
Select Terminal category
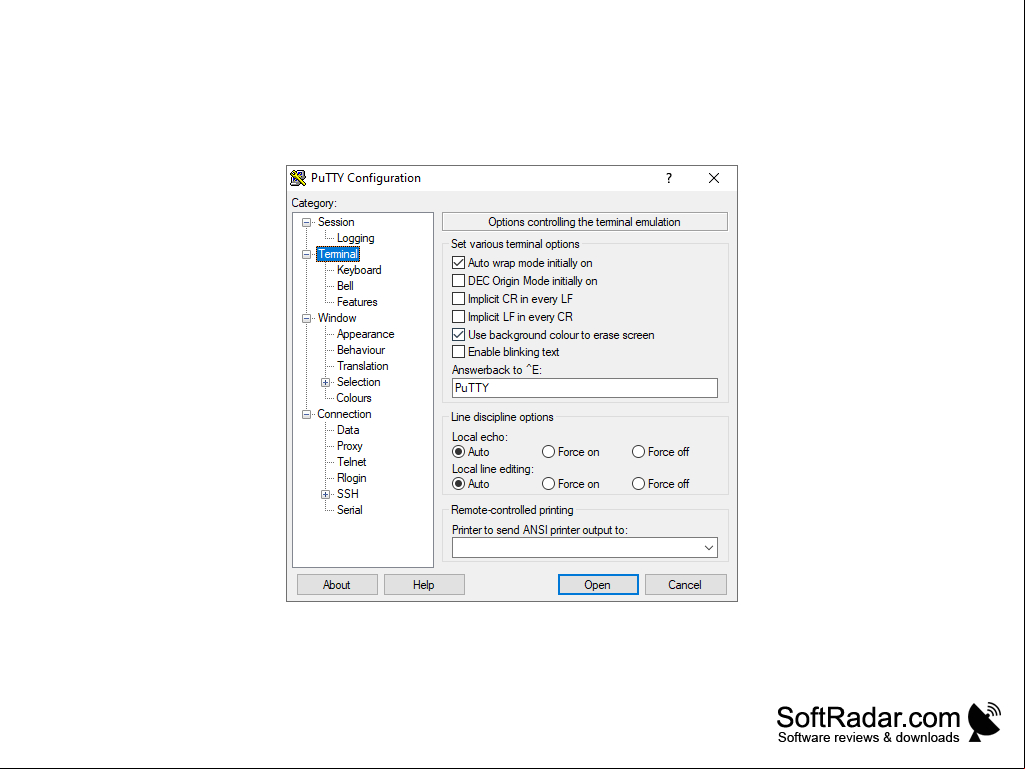tap(338, 254)
